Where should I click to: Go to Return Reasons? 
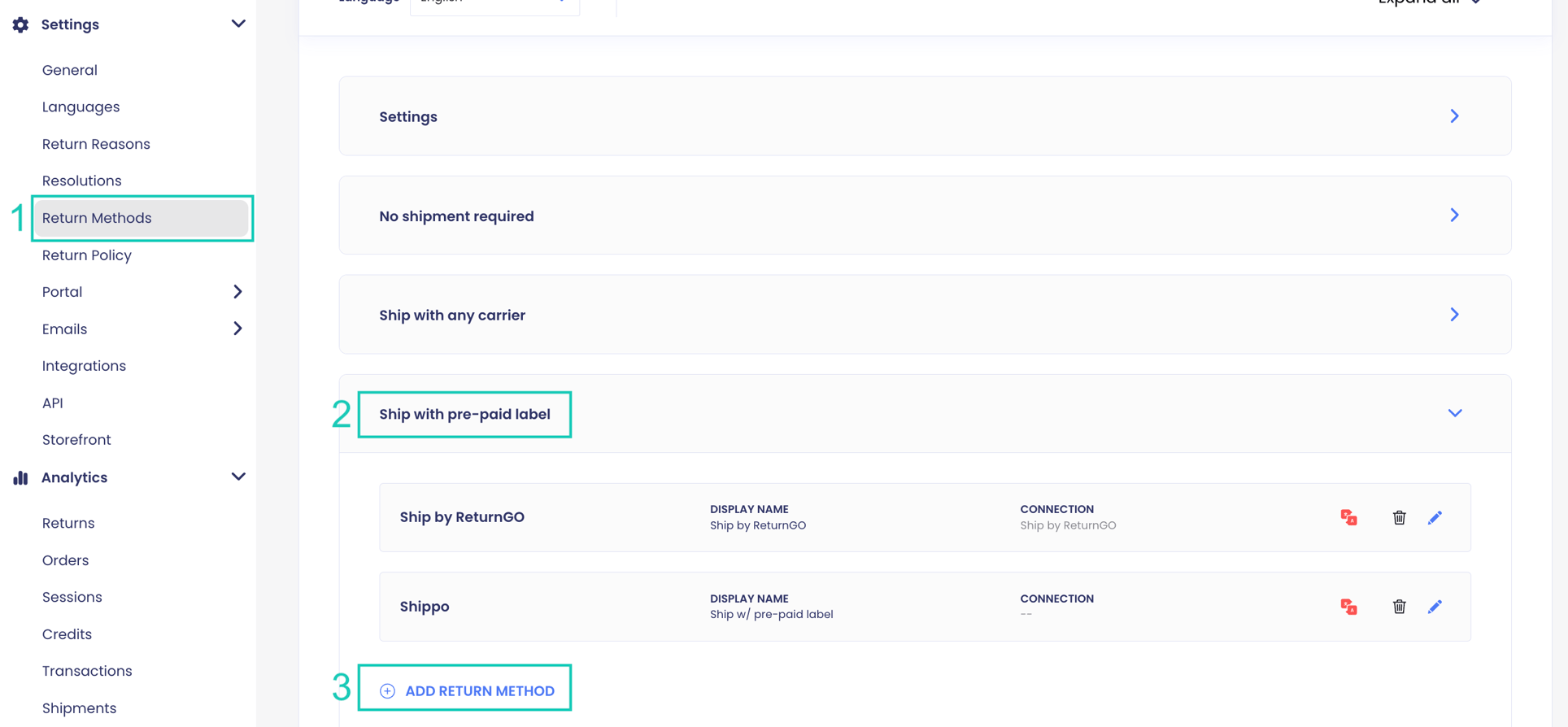[96, 144]
